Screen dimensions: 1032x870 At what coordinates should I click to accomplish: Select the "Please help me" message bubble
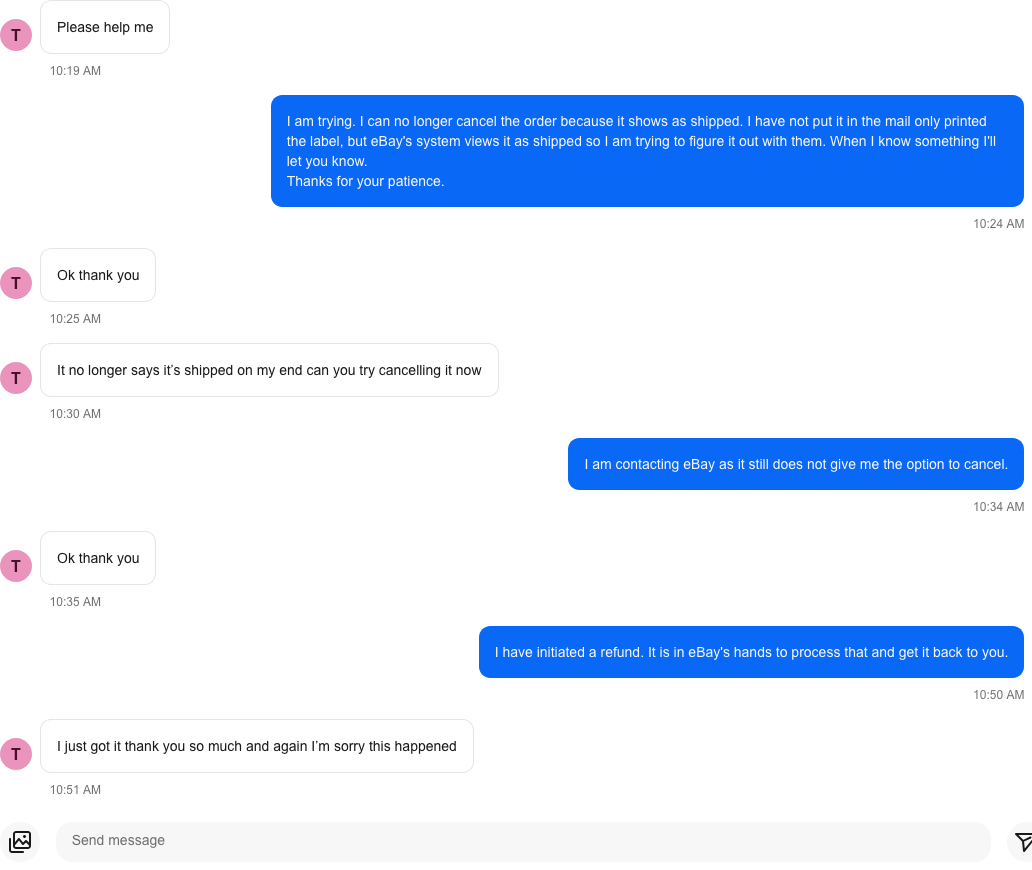tap(105, 28)
